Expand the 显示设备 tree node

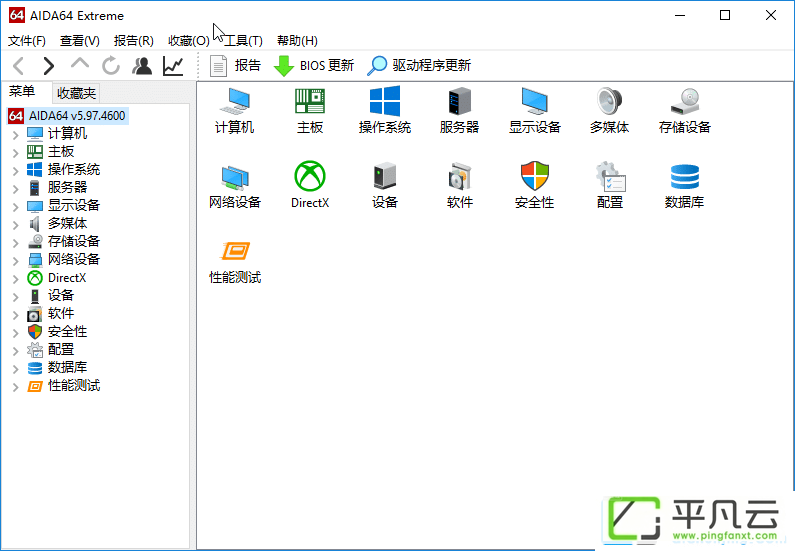[15, 207]
